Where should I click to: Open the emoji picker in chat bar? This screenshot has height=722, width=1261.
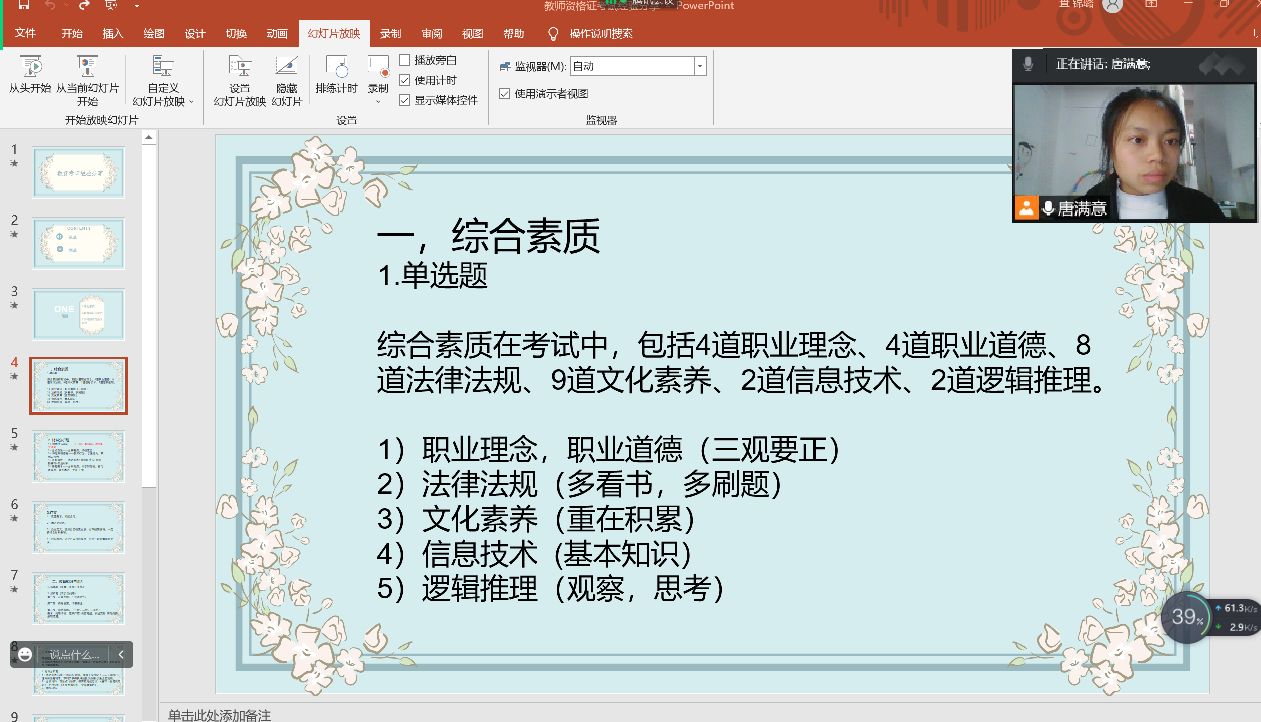[x=25, y=655]
